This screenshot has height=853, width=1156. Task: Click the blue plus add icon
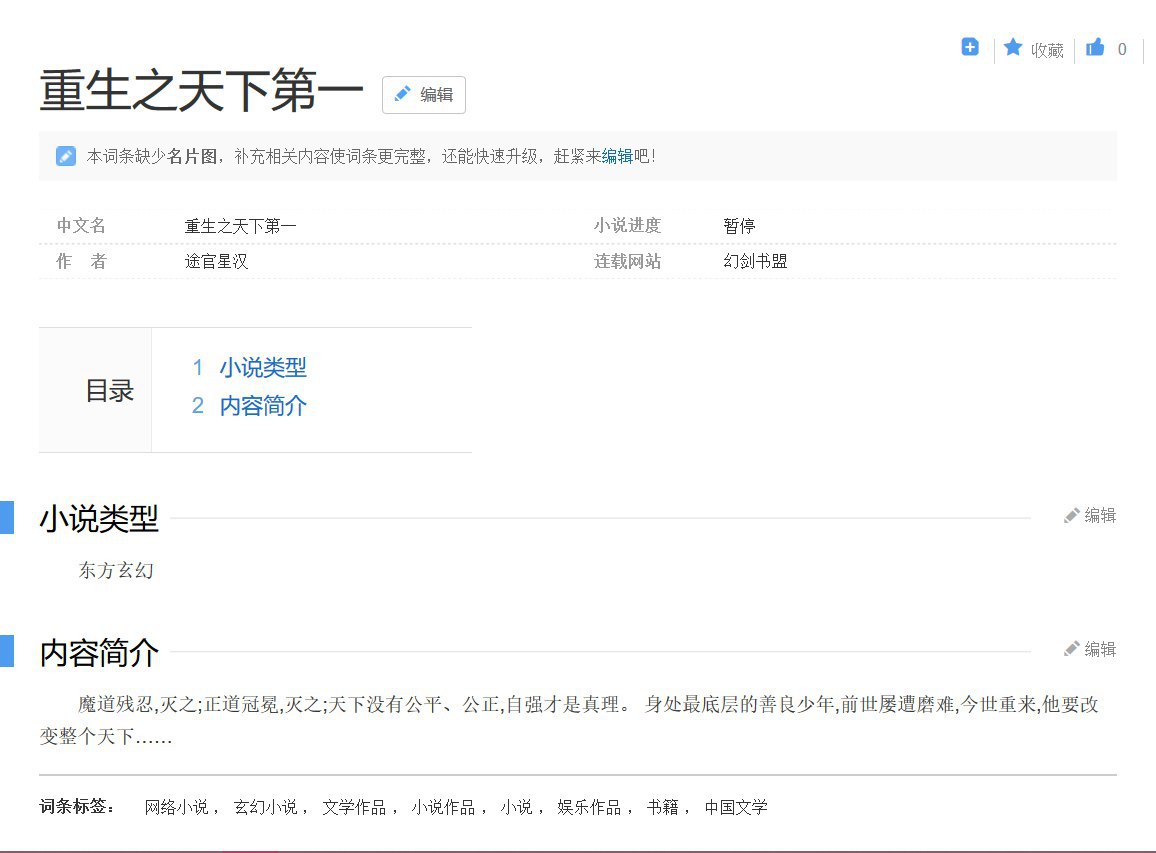click(969, 47)
